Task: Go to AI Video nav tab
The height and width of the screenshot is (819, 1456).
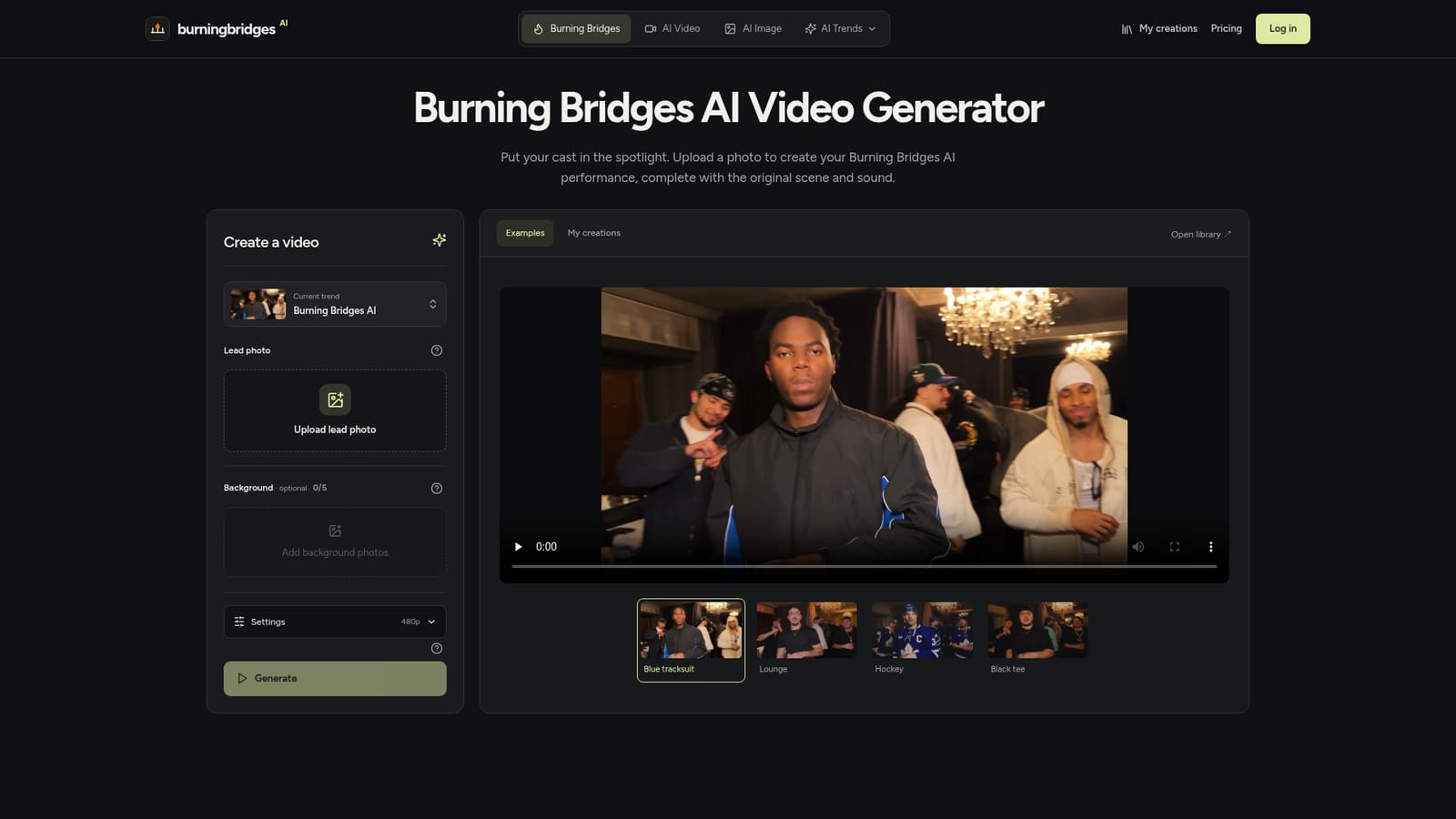Action: click(672, 29)
